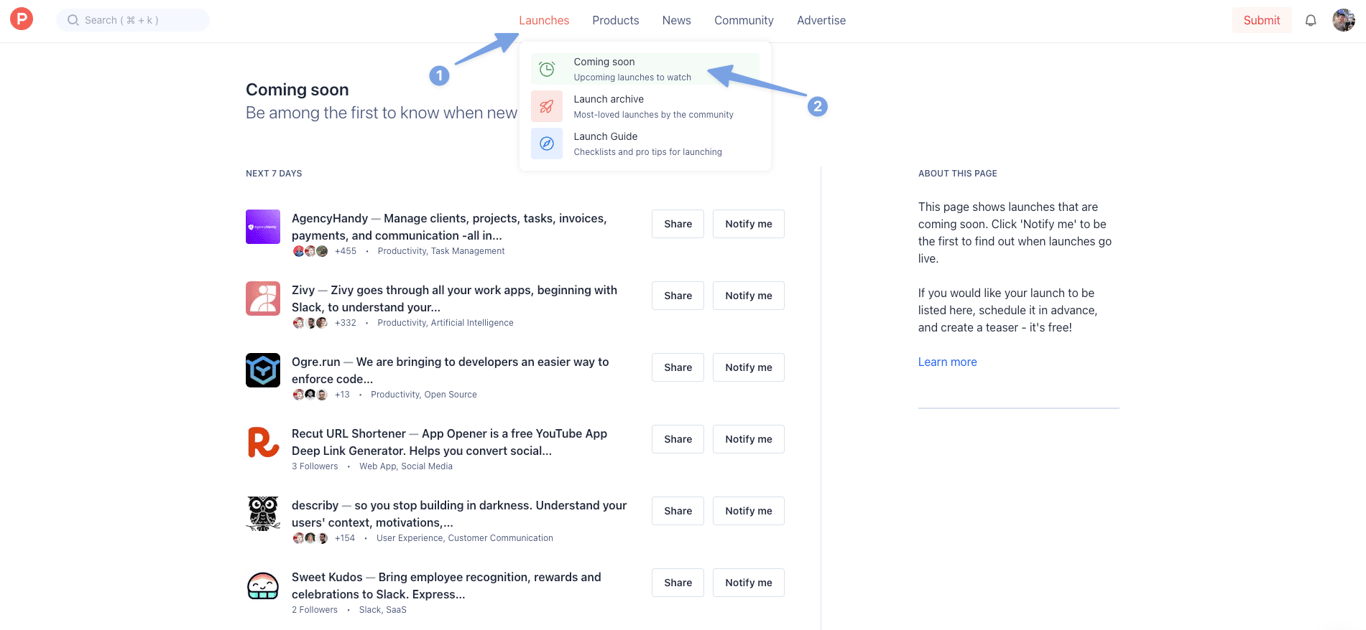Open Ogre.run product logo
The image size is (1366, 630).
pyautogui.click(x=263, y=370)
